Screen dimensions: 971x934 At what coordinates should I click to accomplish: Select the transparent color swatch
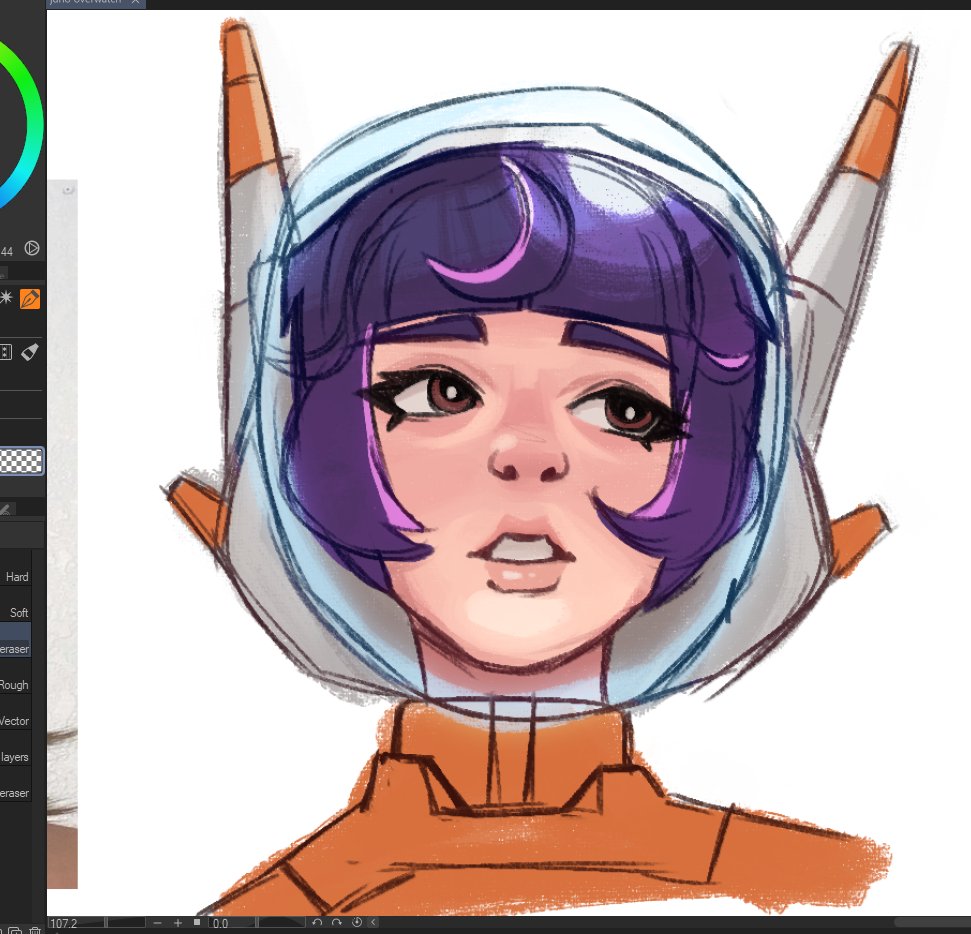(x=21, y=461)
